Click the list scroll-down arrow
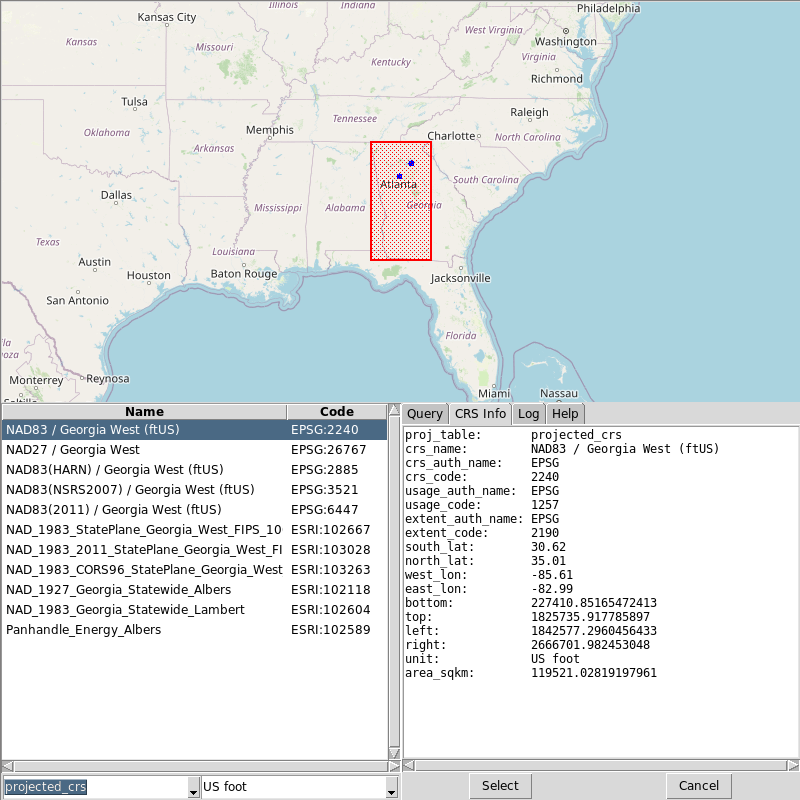The width and height of the screenshot is (800, 800). [394, 754]
